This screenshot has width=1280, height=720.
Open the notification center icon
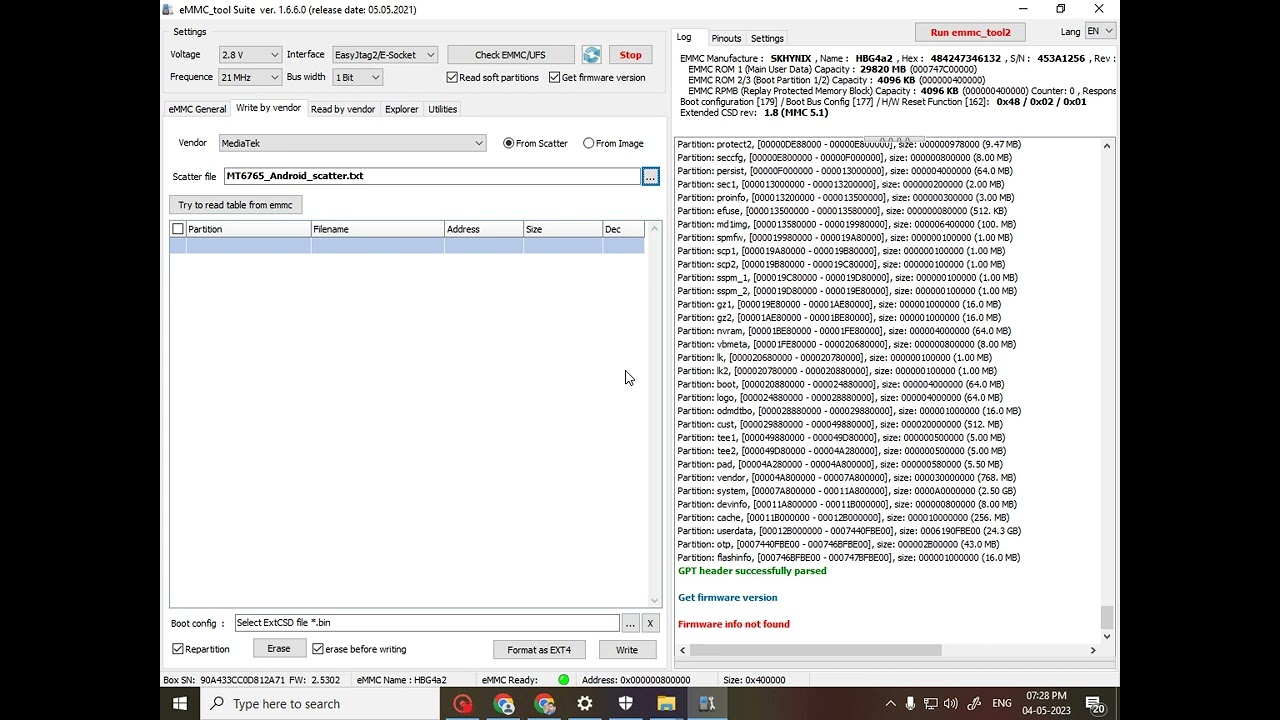point(1094,704)
